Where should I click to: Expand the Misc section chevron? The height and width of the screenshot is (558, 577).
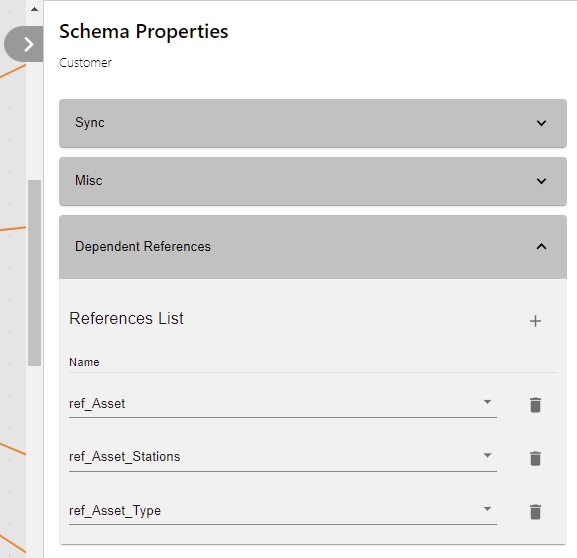[x=541, y=181]
